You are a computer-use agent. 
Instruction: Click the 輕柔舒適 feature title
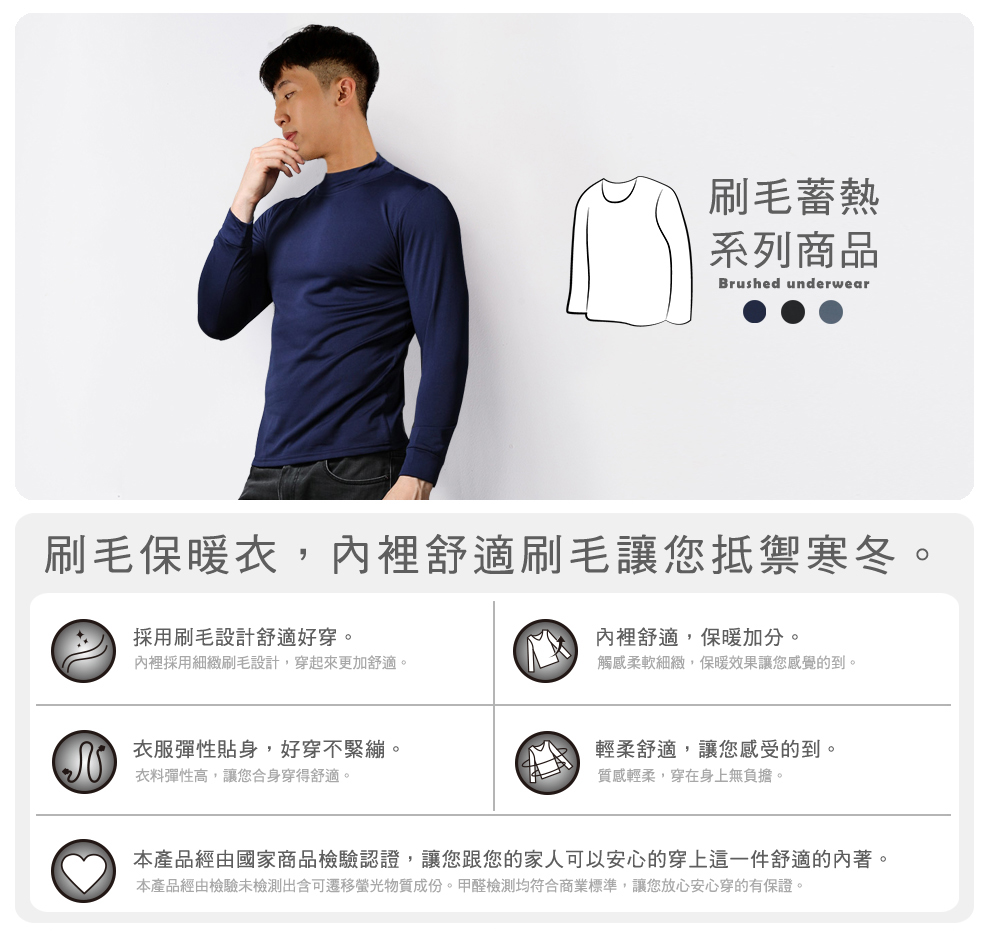click(716, 749)
